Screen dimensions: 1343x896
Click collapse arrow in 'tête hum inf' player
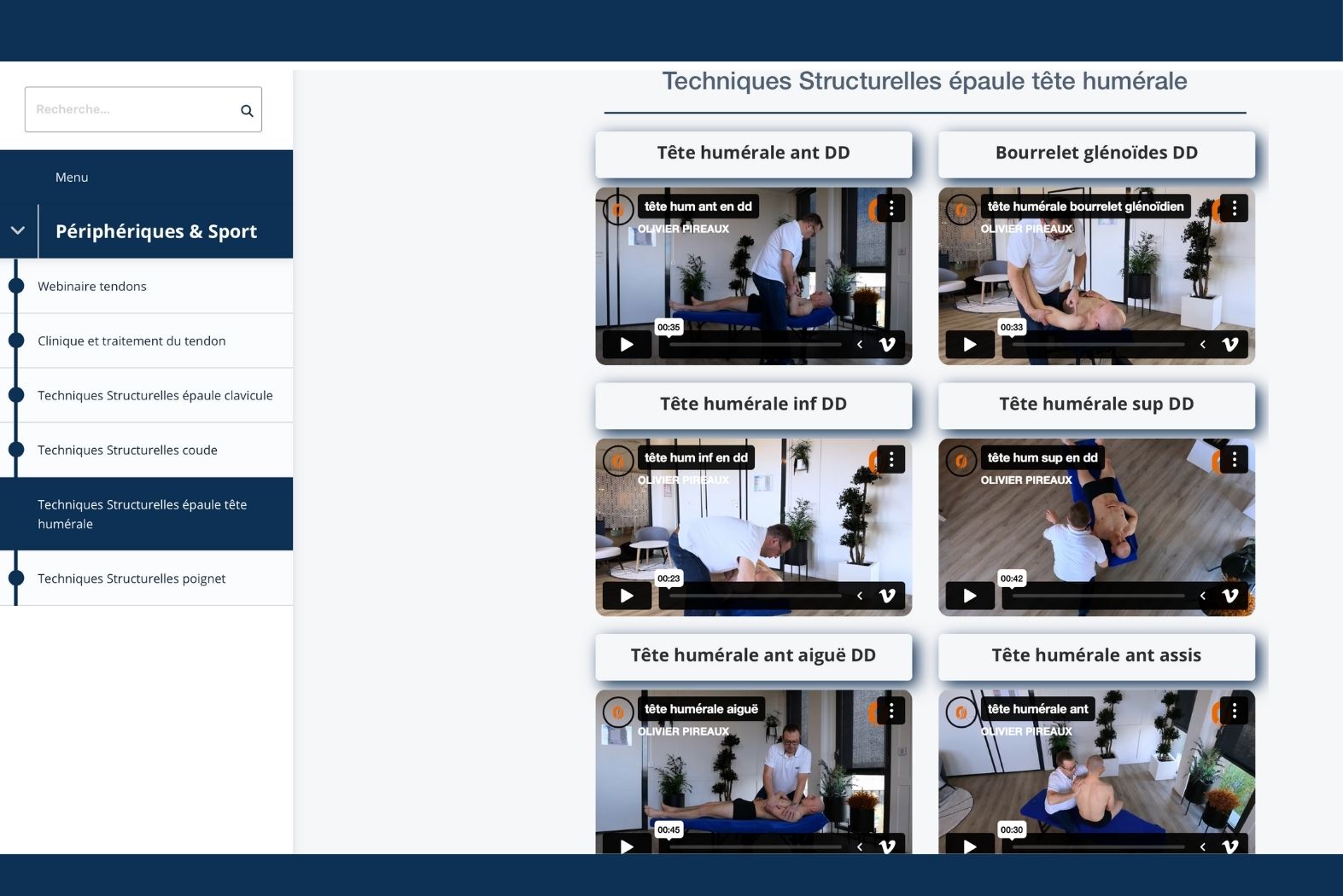860,596
